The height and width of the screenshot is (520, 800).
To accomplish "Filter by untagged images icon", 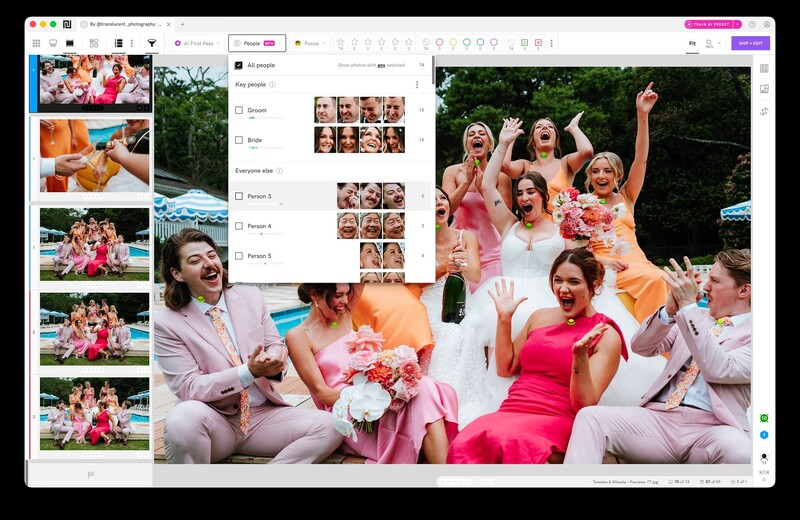I will [511, 42].
